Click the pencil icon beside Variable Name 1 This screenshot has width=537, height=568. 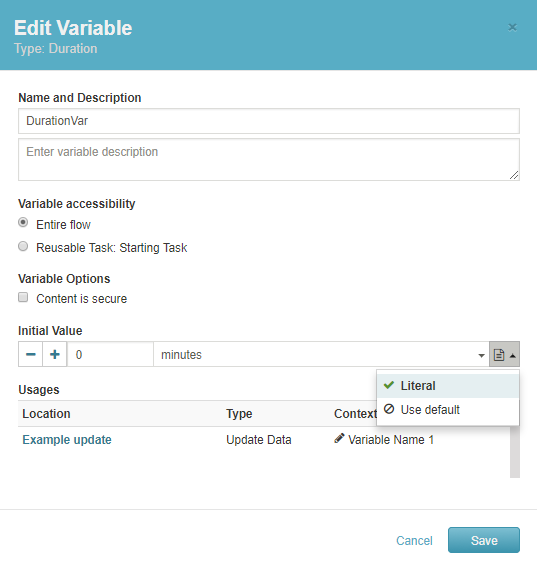[339, 438]
